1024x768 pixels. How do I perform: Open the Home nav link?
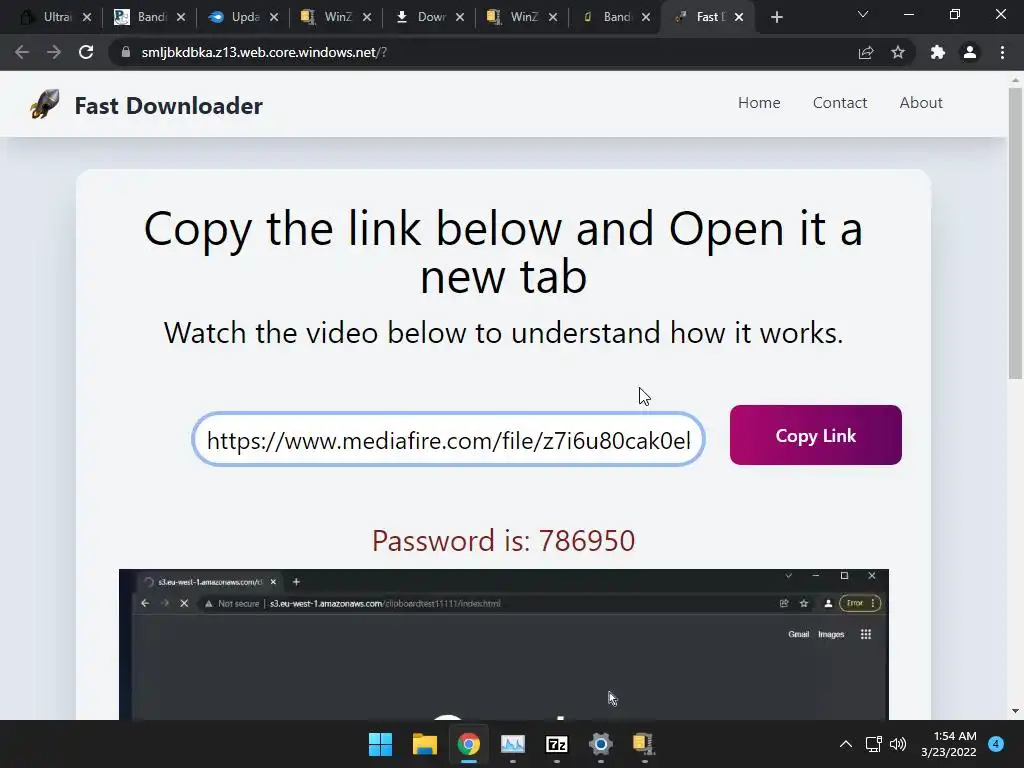759,103
